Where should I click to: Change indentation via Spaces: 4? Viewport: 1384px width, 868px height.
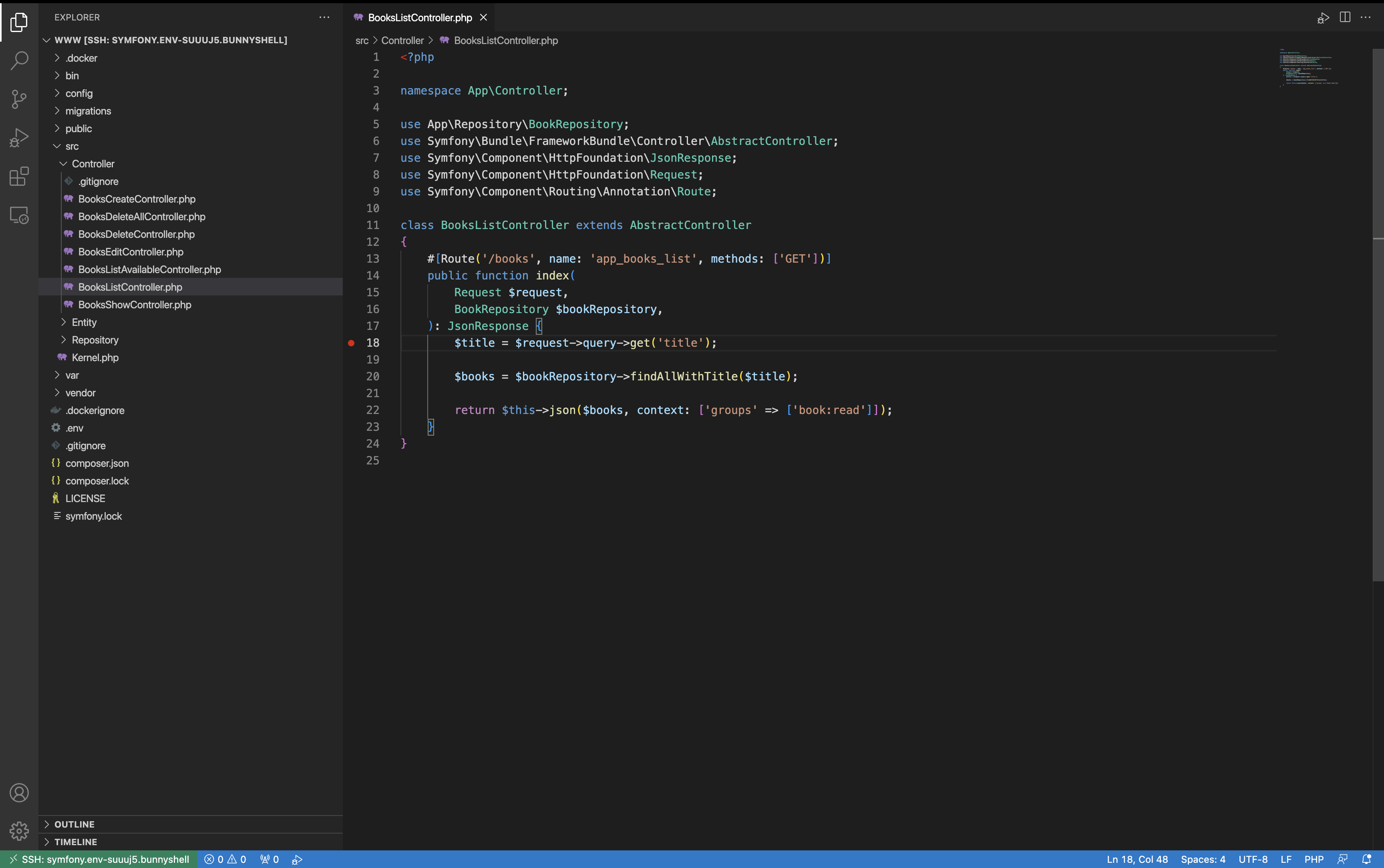pyautogui.click(x=1203, y=859)
